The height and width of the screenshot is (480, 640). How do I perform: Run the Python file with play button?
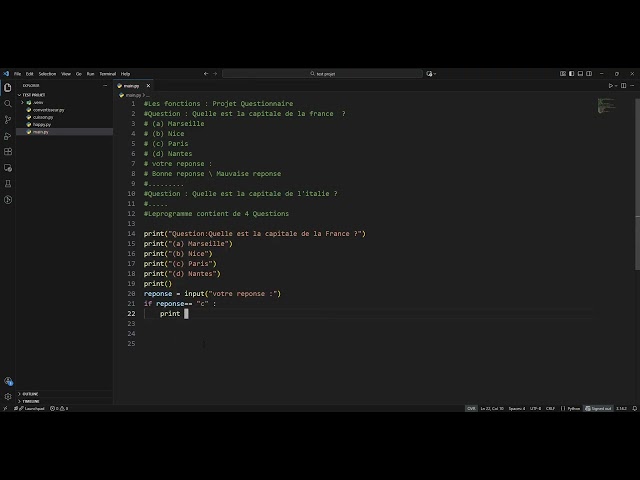[611, 86]
